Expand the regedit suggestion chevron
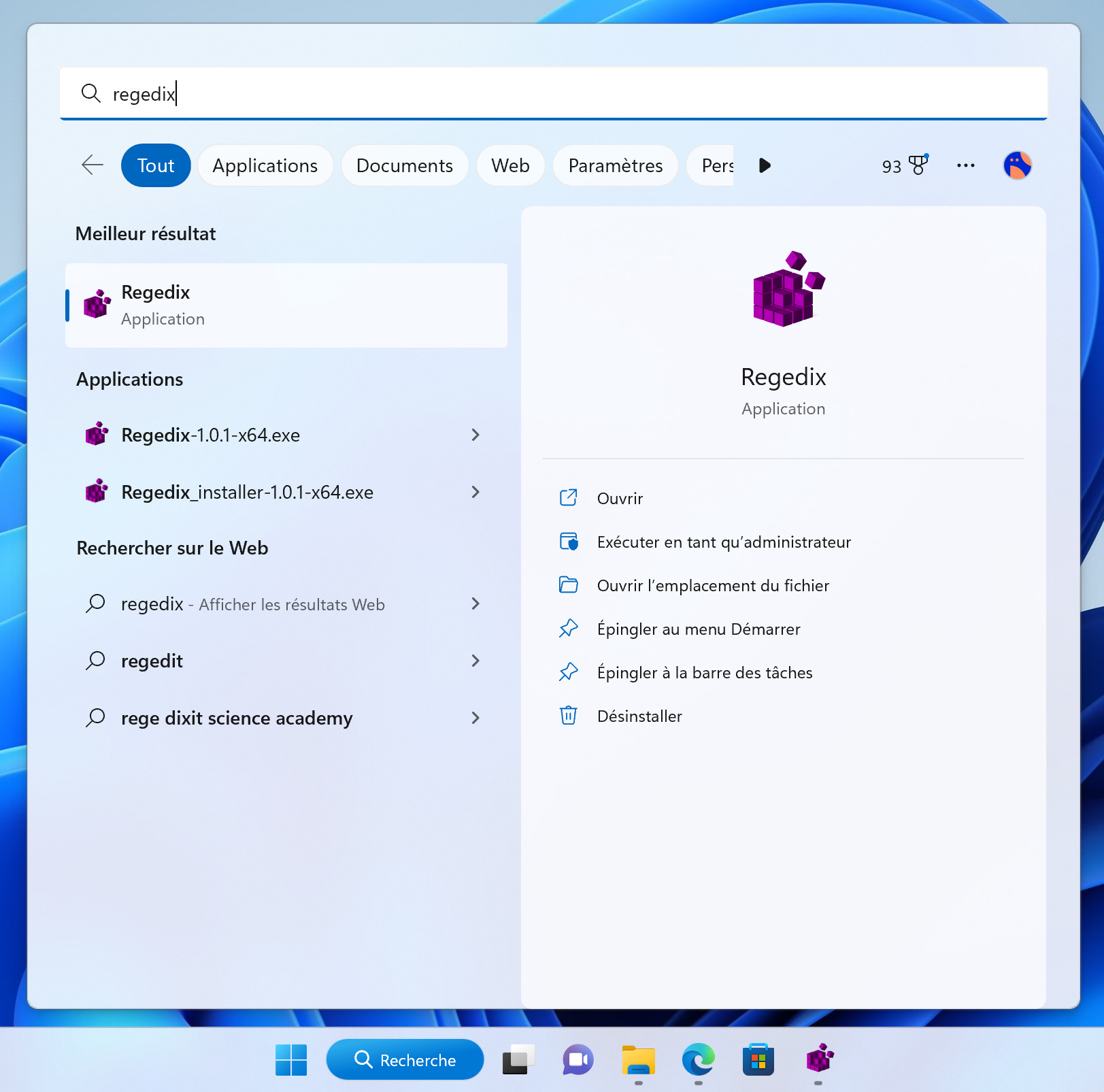The image size is (1104, 1092). pyautogui.click(x=475, y=661)
